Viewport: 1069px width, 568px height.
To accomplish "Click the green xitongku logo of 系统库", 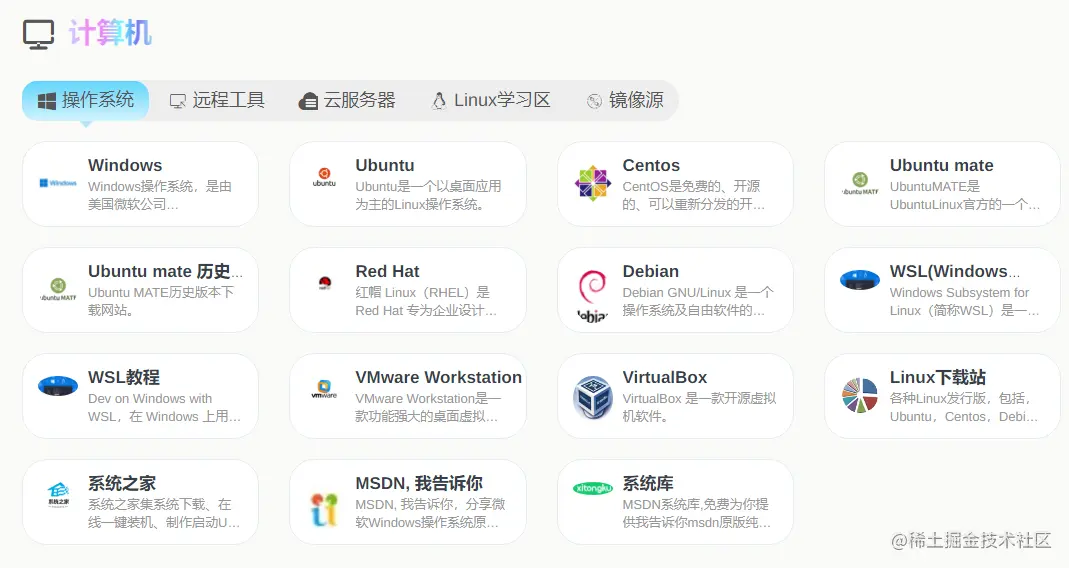I will 592,488.
